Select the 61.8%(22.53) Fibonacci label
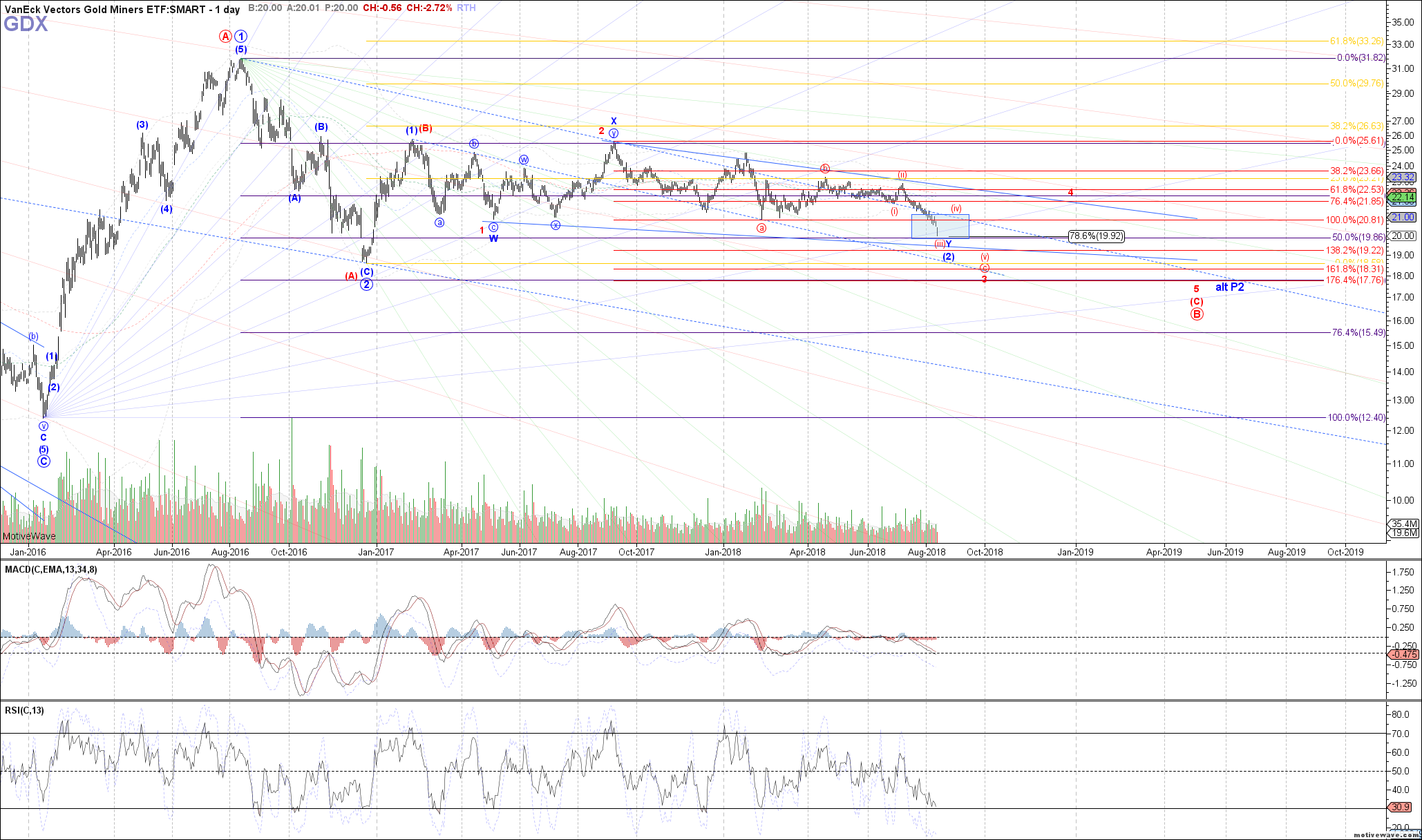1422x840 pixels. (x=1357, y=189)
